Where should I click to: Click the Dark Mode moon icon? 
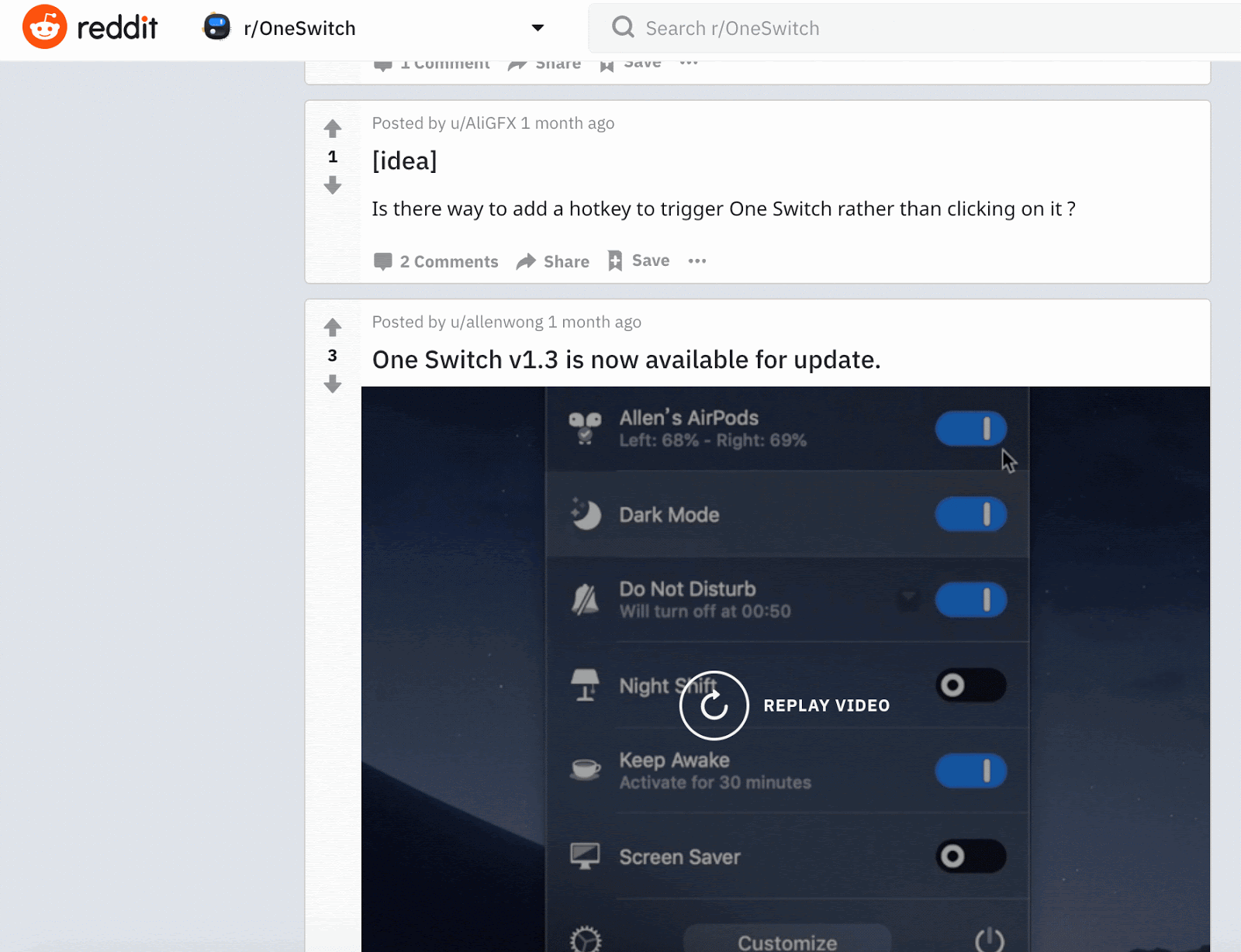point(586,514)
